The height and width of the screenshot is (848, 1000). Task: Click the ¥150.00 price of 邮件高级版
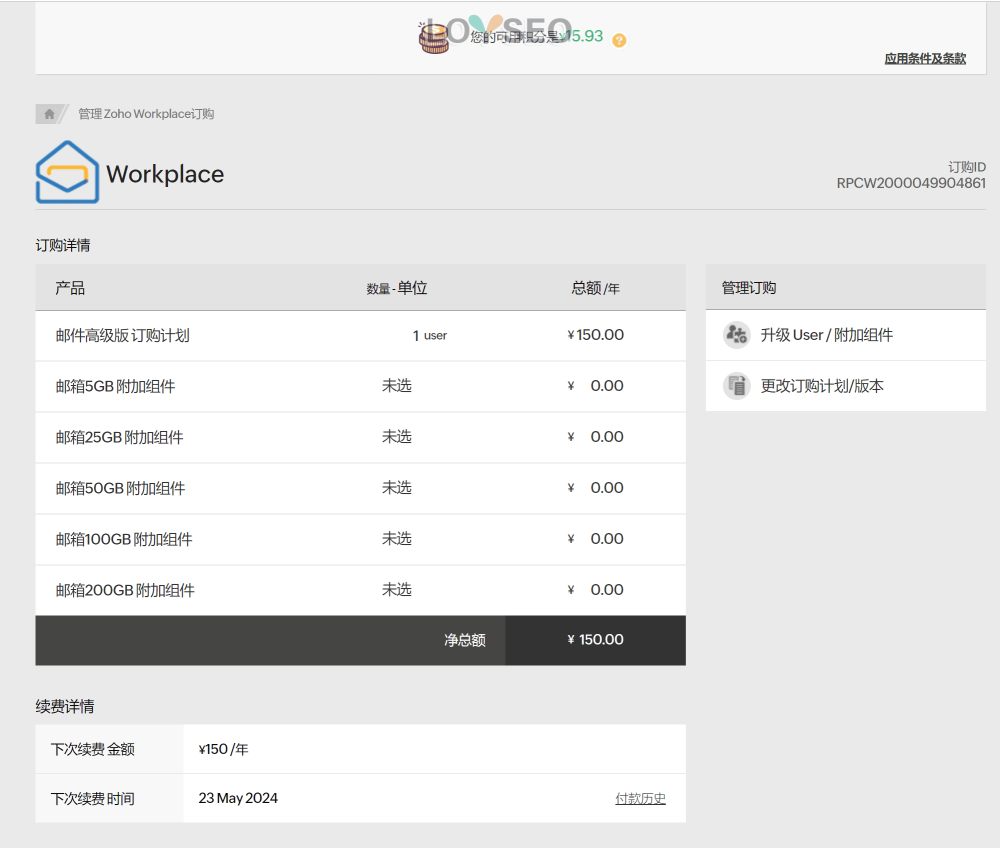coord(595,335)
